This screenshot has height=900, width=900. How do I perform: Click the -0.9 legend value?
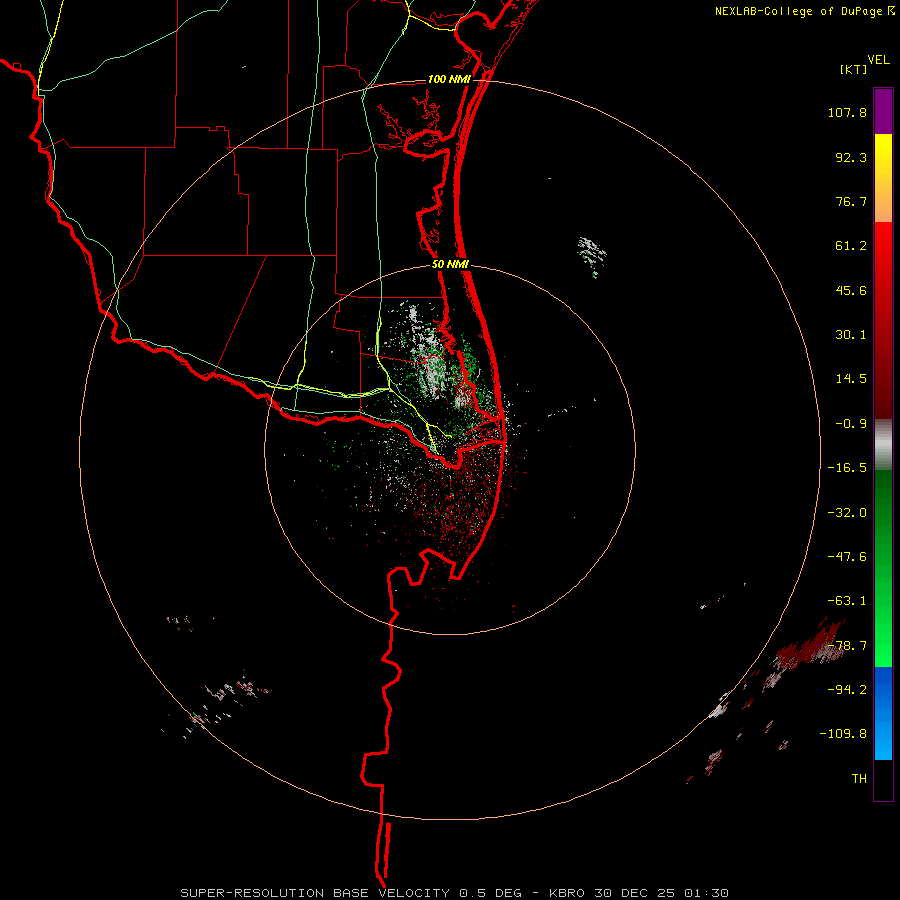(x=851, y=424)
